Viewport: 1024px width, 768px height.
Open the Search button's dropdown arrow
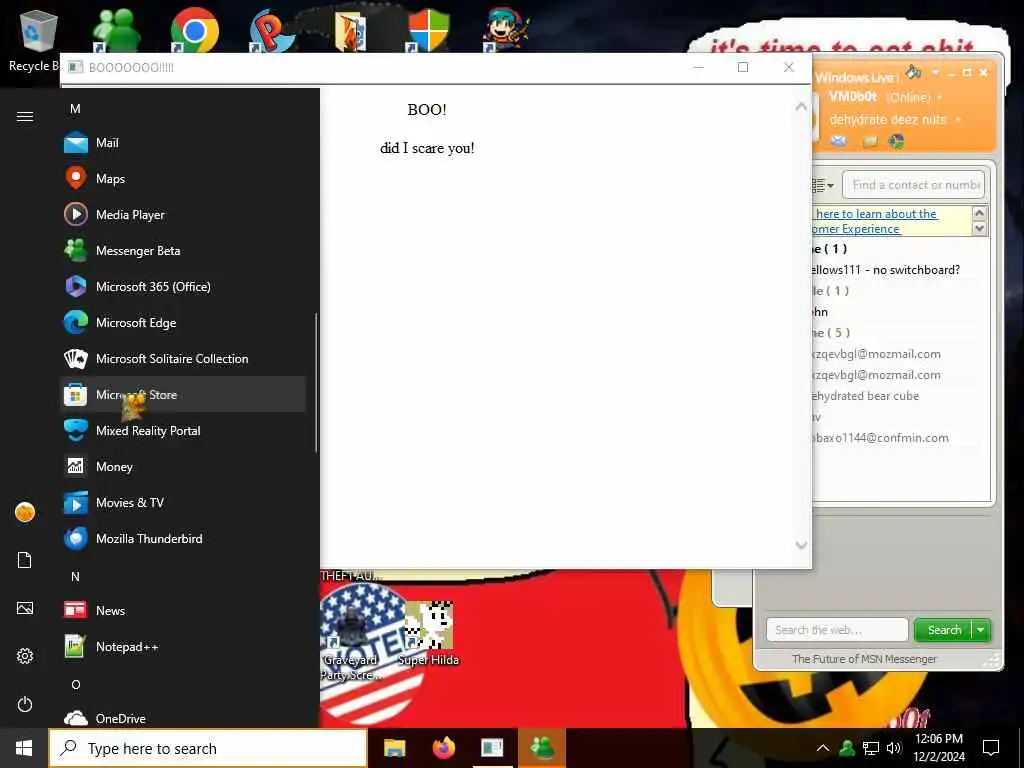tap(981, 630)
